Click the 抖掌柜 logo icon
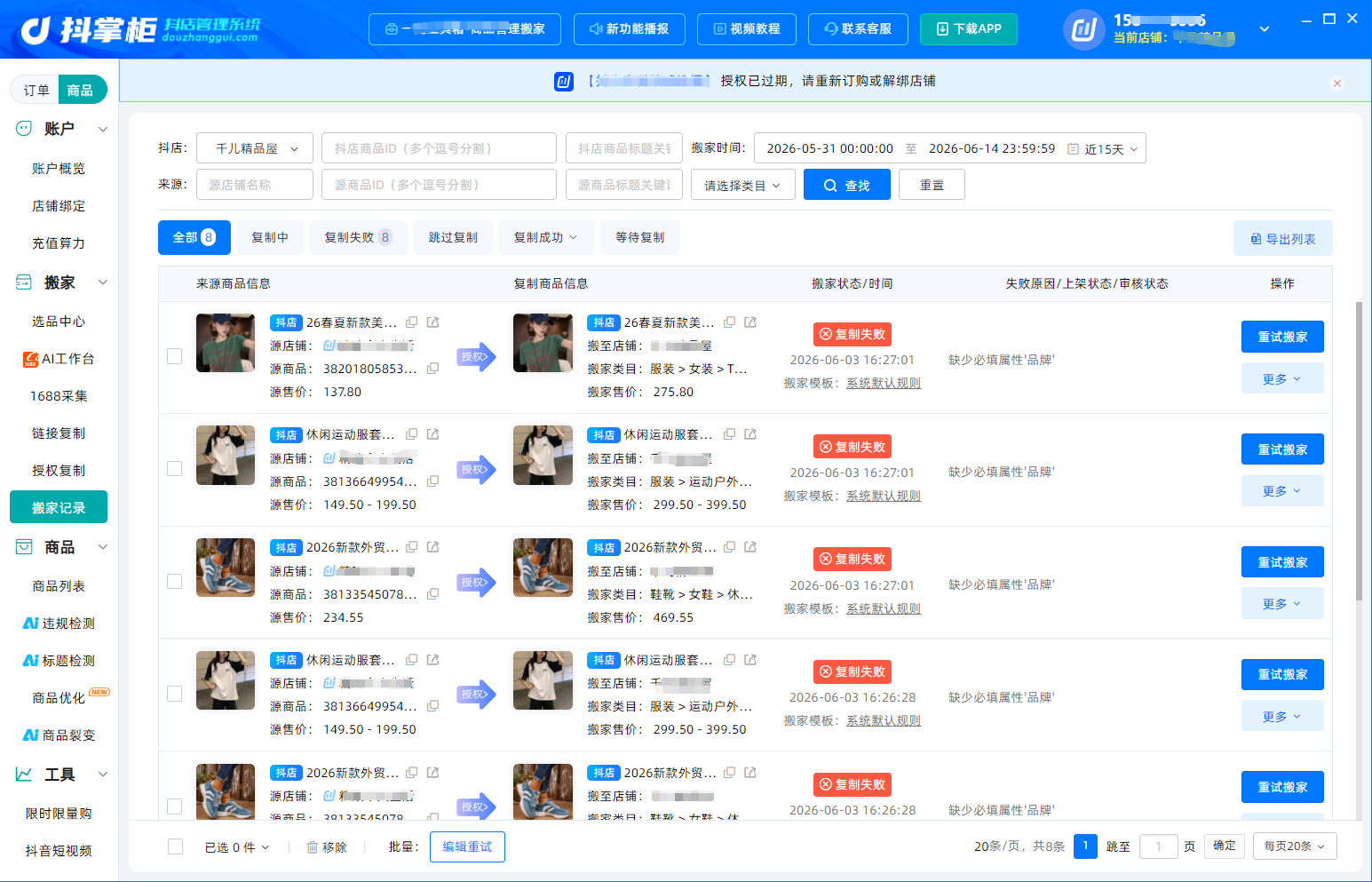Viewport: 1372px width, 882px height. coord(36,29)
